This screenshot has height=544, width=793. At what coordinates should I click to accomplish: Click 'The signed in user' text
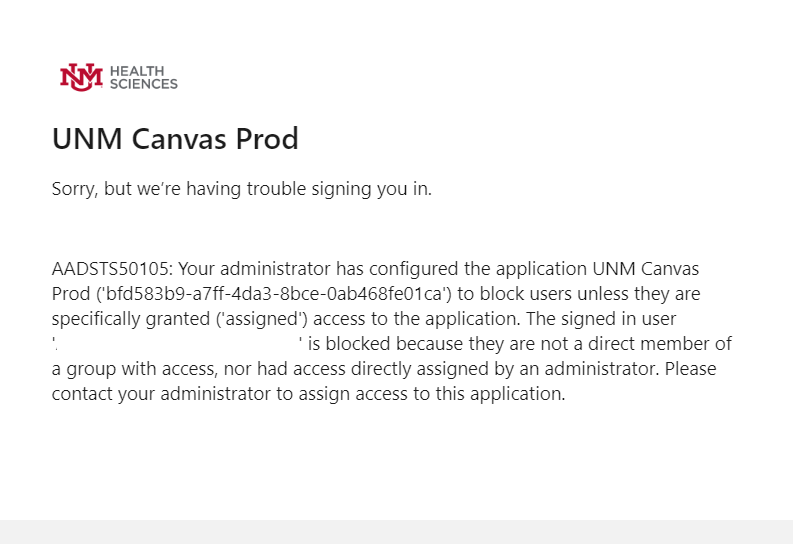[601, 319]
